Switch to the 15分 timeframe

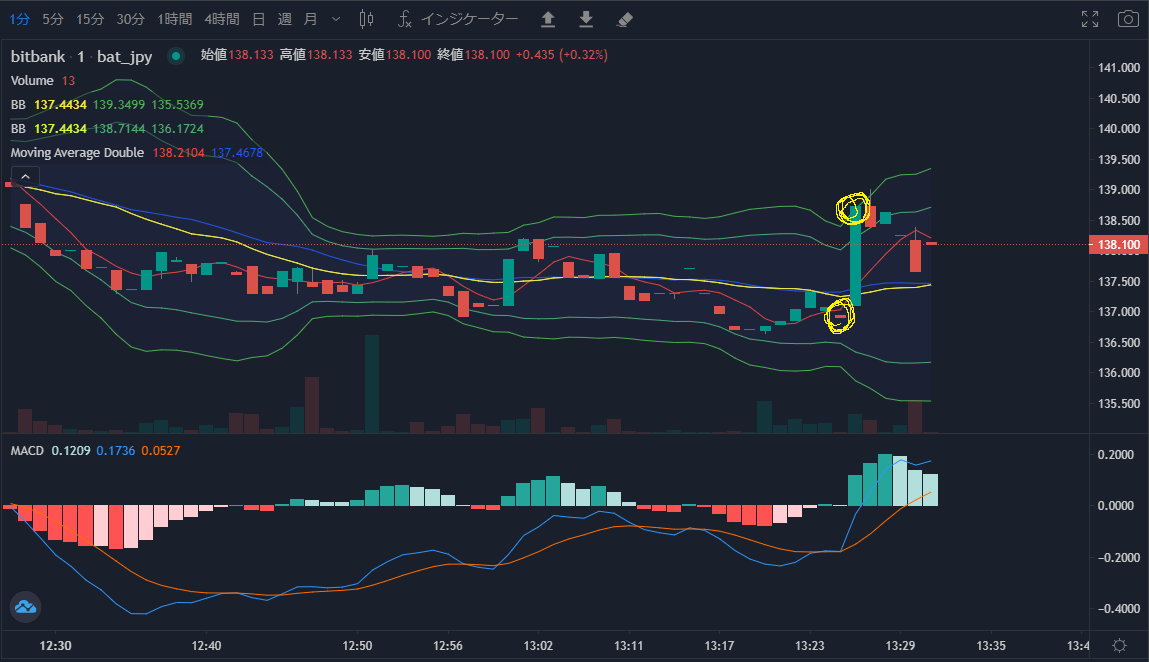tap(90, 19)
